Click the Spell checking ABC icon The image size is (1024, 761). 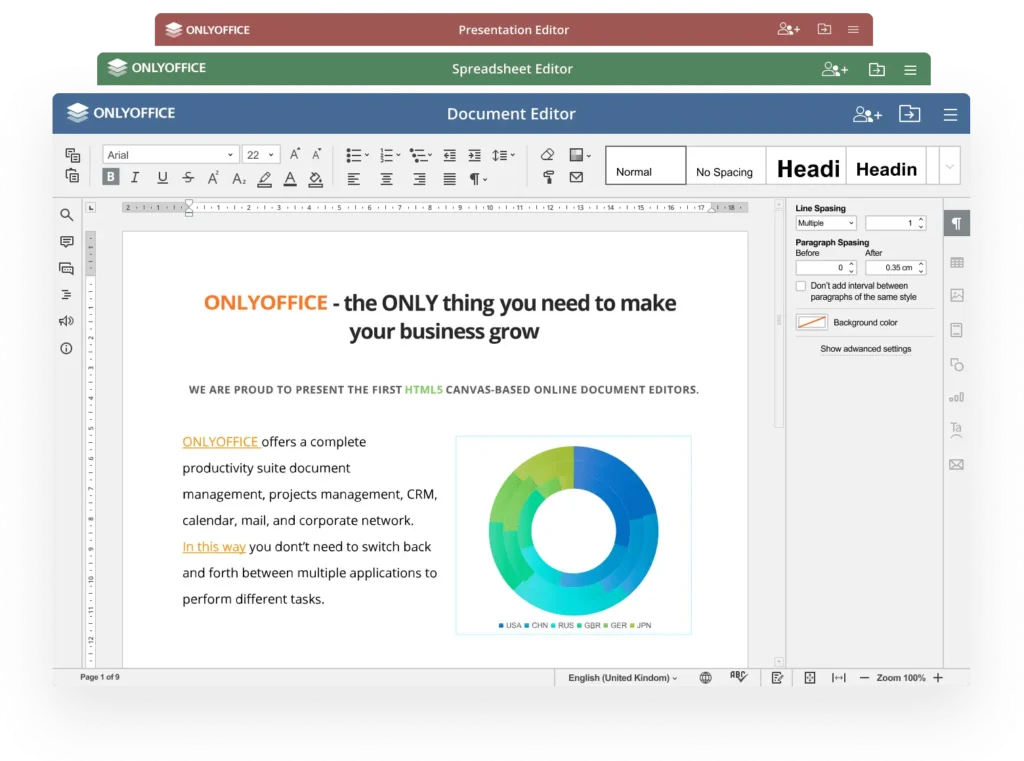(738, 677)
